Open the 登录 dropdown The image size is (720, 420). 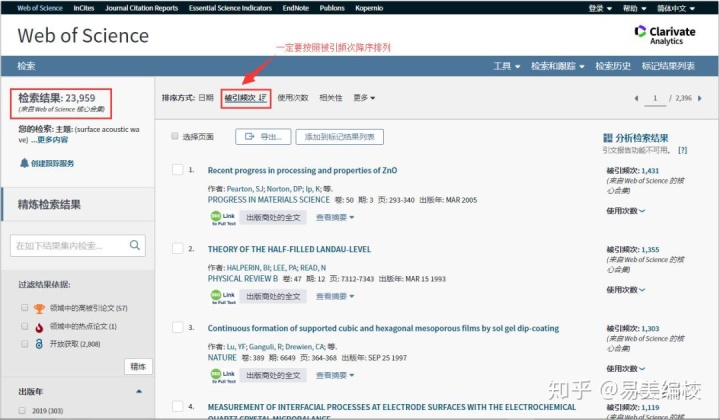click(600, 8)
